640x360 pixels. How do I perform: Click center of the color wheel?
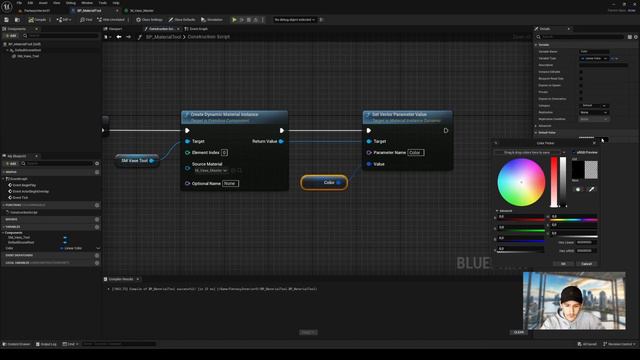tap(521, 182)
